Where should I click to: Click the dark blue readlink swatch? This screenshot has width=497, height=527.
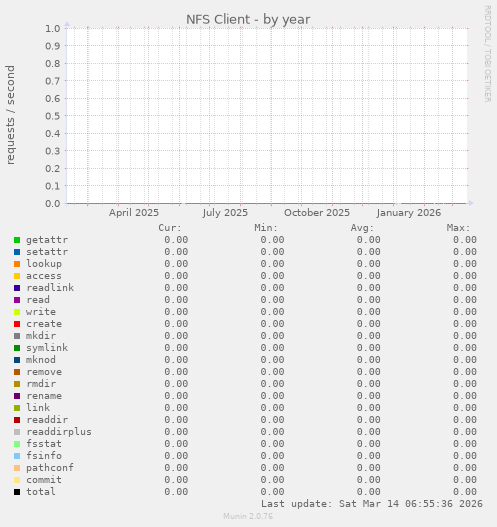coord(17,288)
